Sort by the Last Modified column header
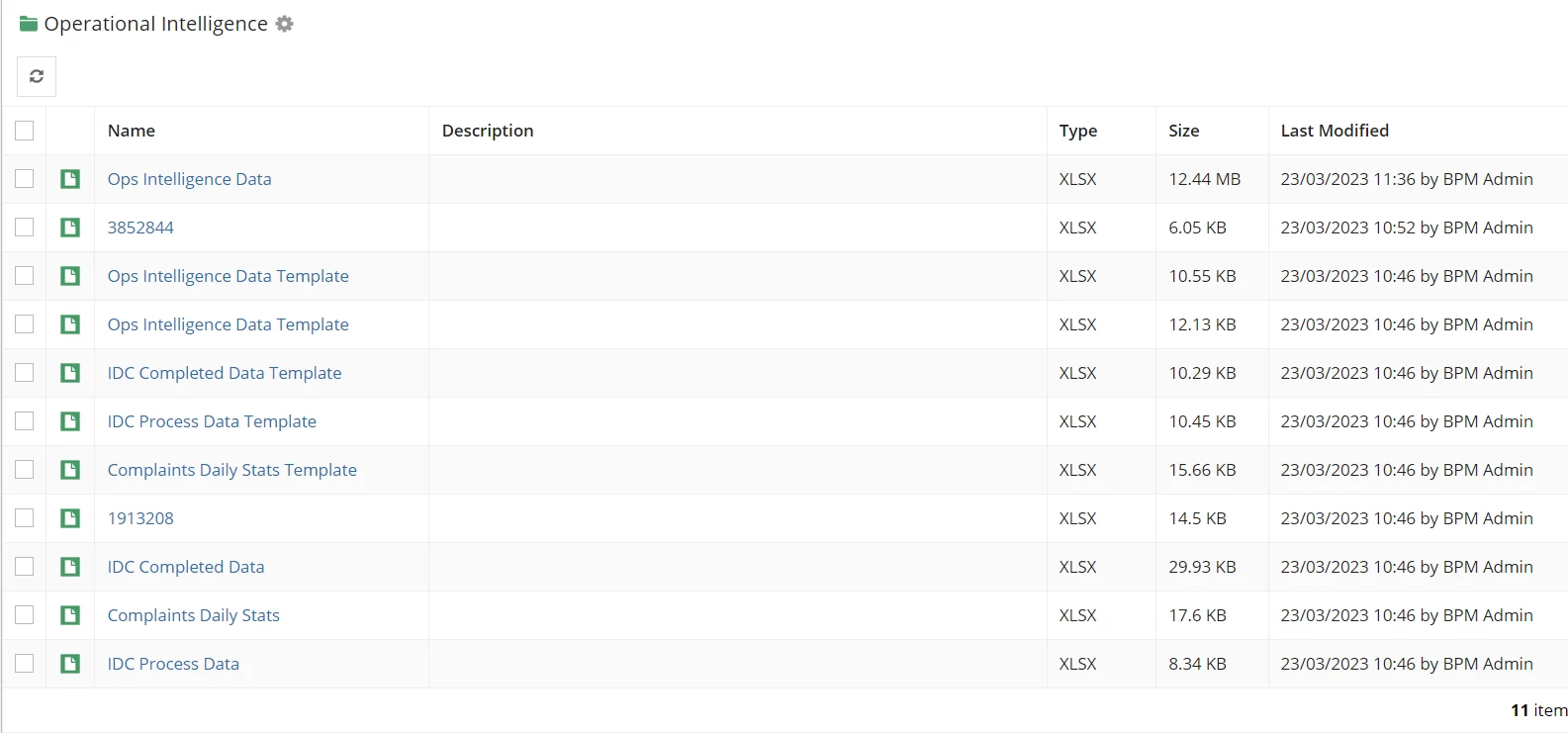 click(x=1335, y=131)
